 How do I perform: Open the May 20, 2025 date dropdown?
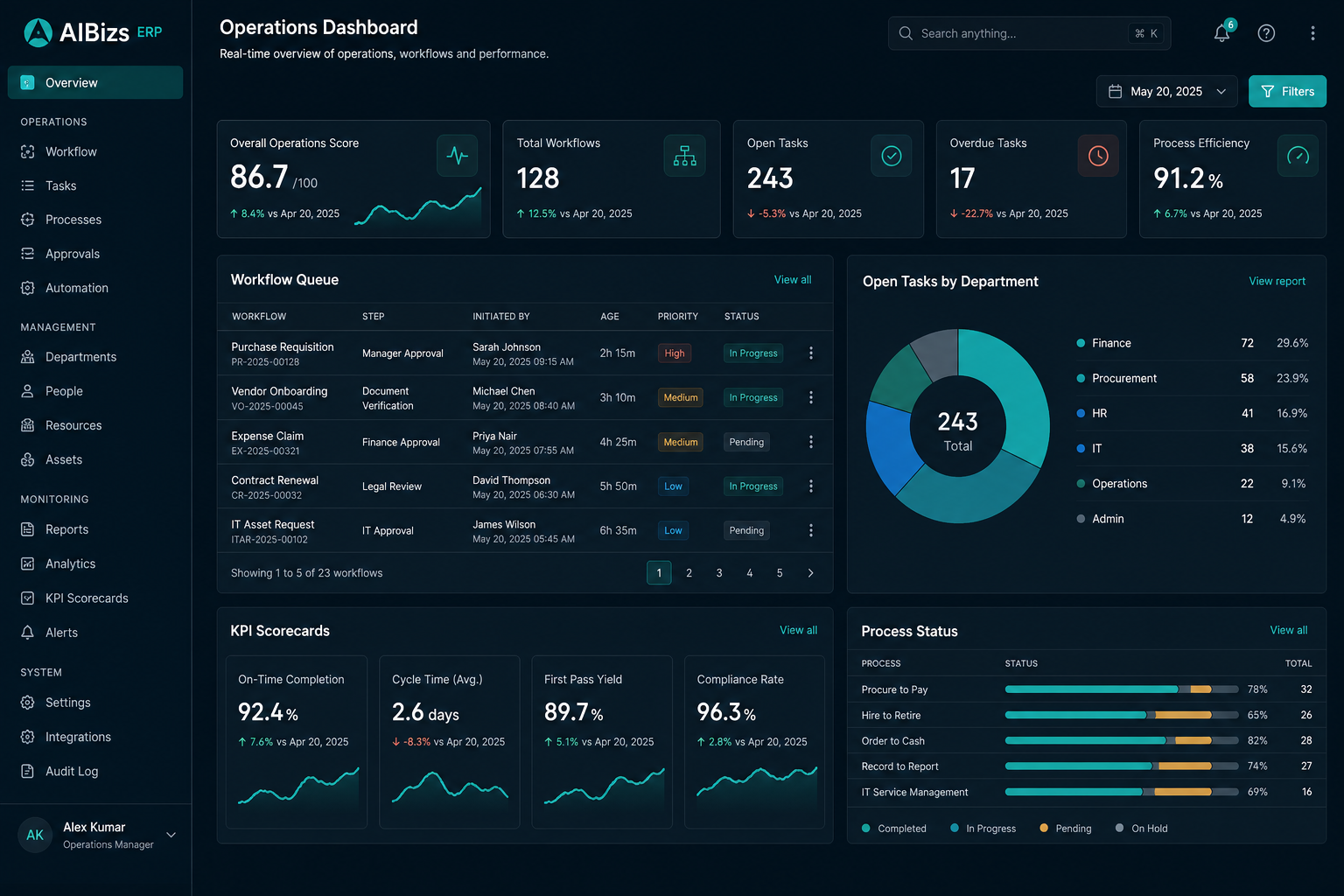coord(1166,91)
